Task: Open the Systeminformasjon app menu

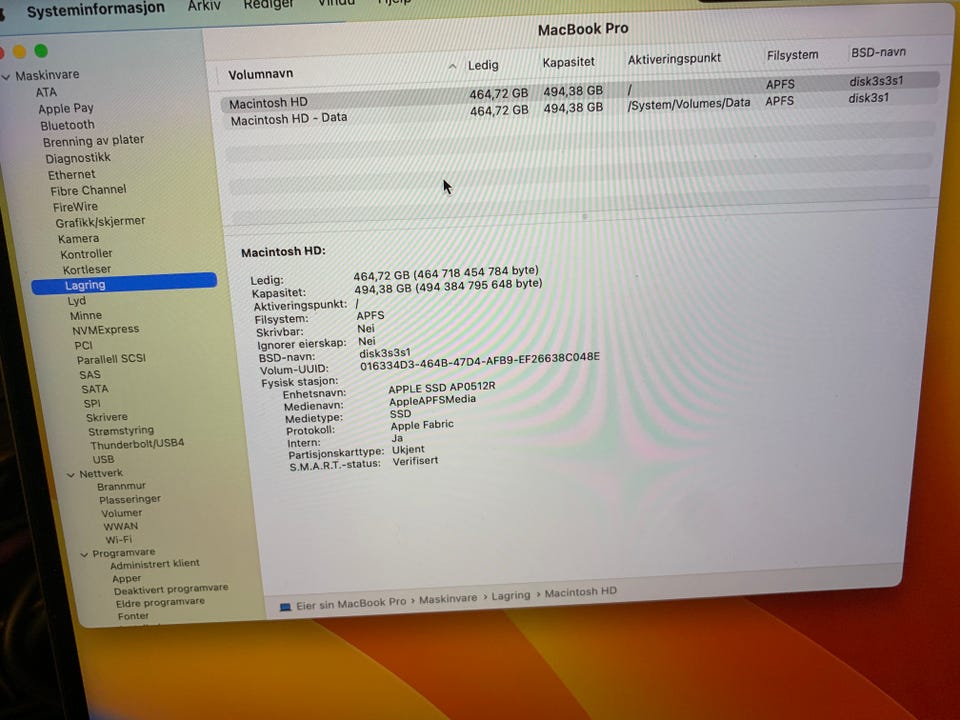Action: point(96,10)
